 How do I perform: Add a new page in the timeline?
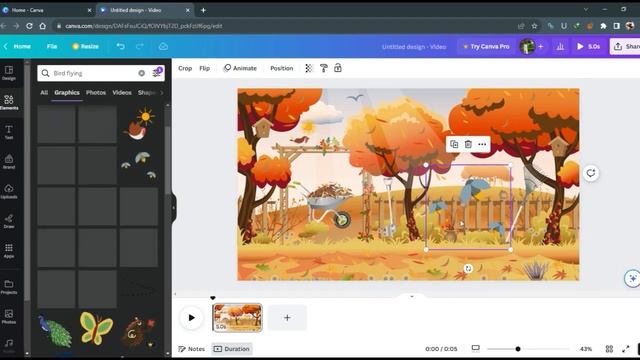287,318
